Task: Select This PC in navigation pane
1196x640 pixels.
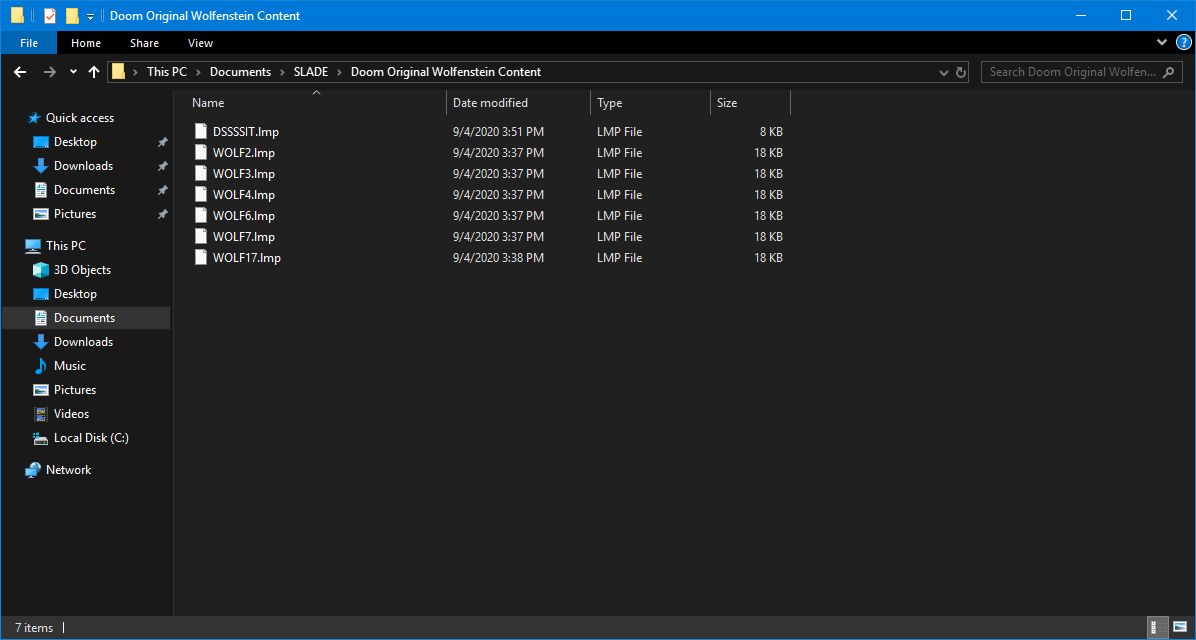Action: coord(66,246)
